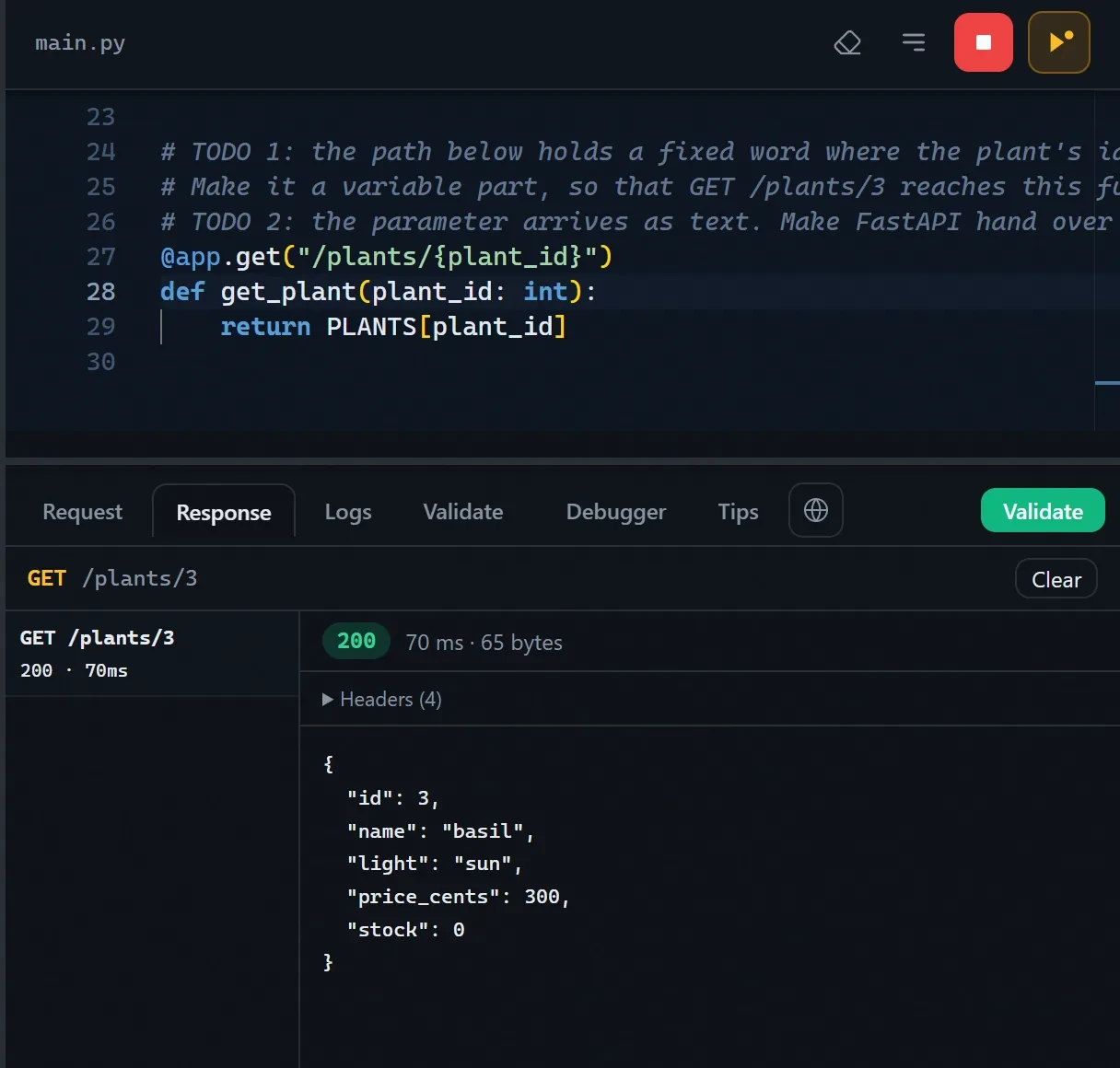
Task: Stop the running server with the red button
Action: click(x=984, y=42)
